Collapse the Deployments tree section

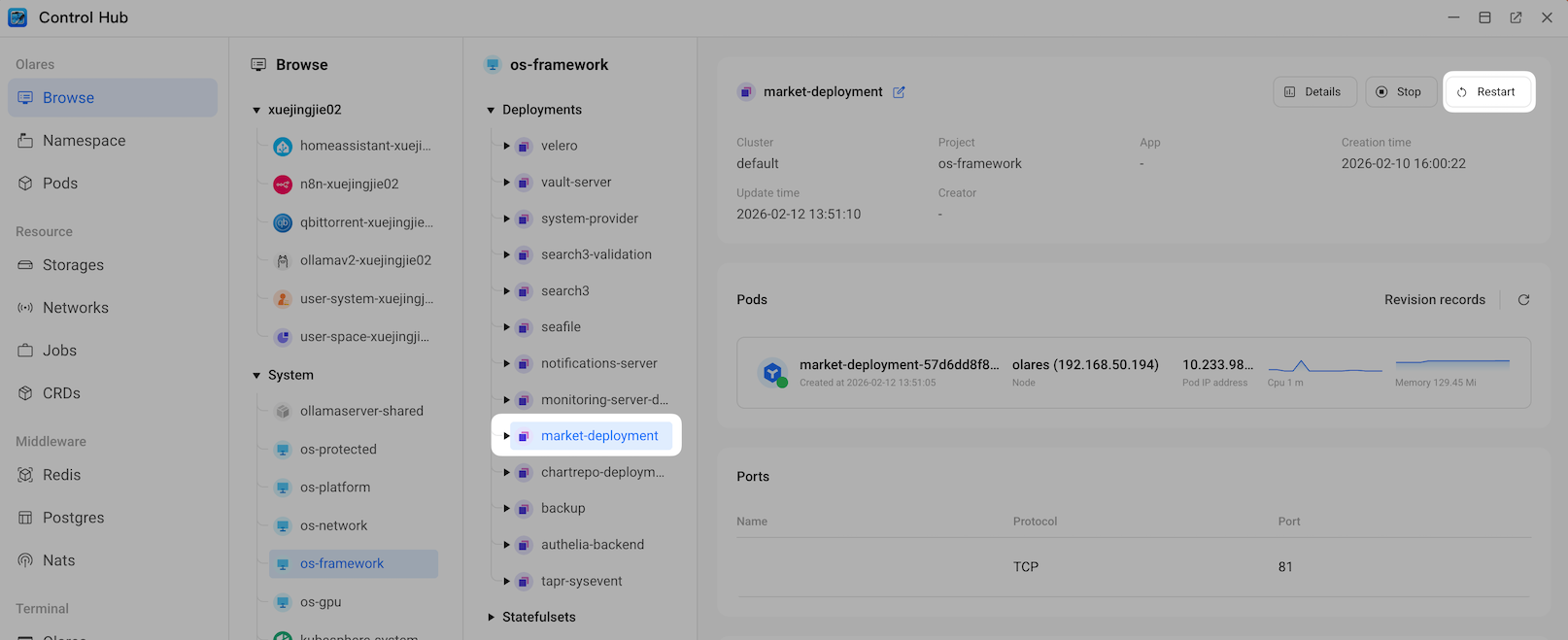pyautogui.click(x=491, y=111)
